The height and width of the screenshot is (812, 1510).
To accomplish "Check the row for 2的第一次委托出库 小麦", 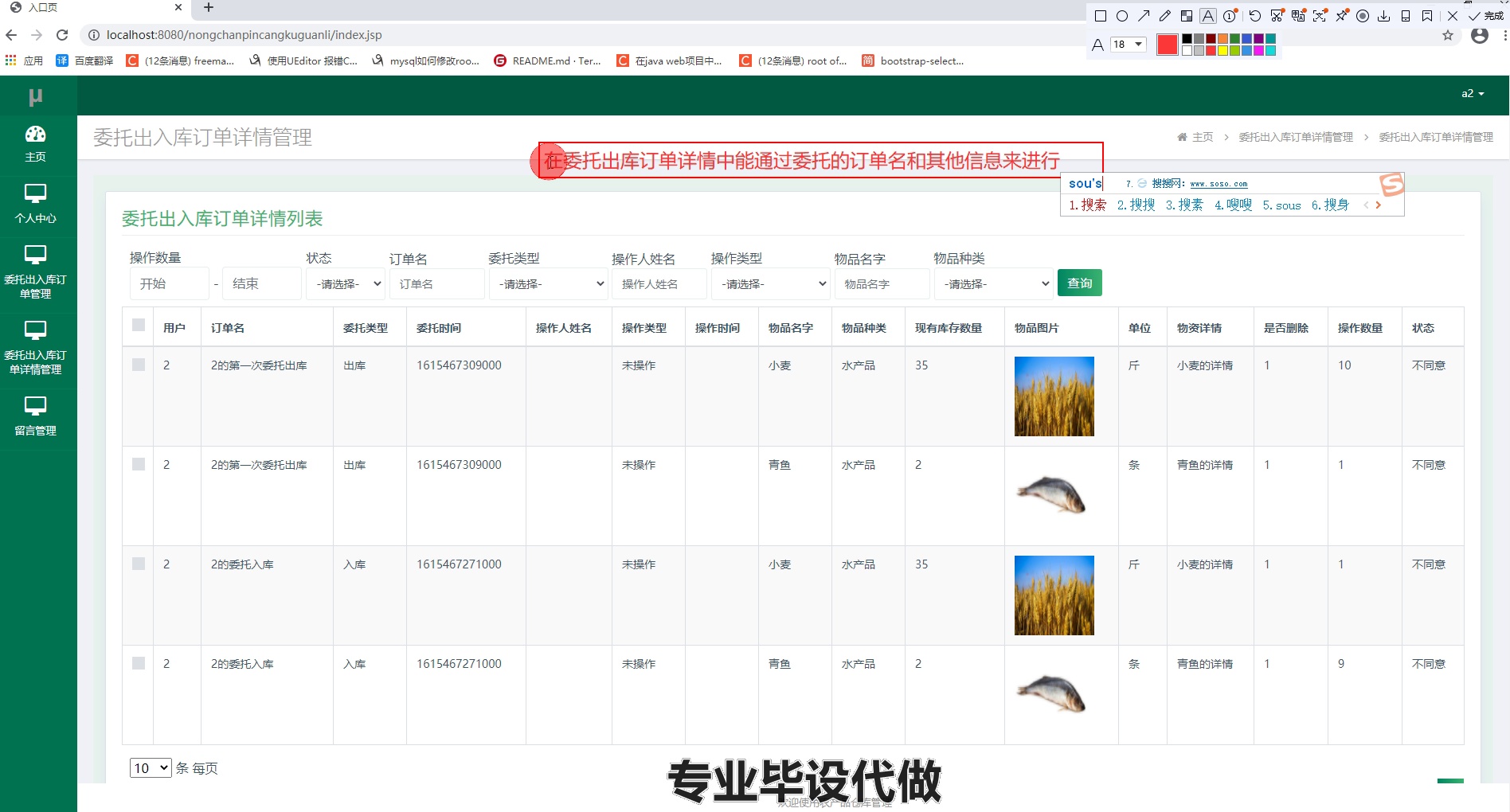I will (139, 365).
